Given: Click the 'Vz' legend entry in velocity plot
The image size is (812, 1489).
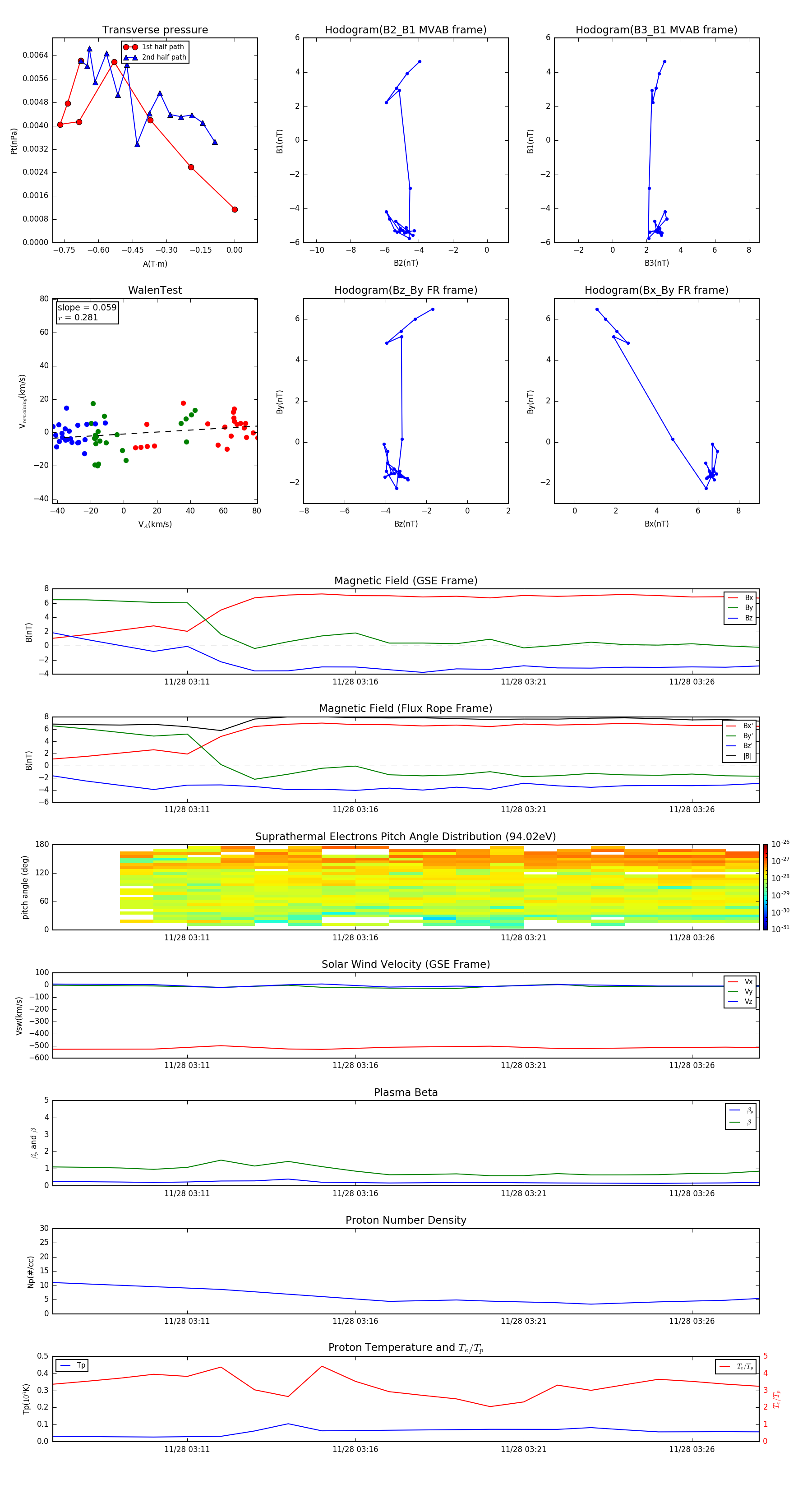Looking at the screenshot, I should click(x=740, y=1002).
